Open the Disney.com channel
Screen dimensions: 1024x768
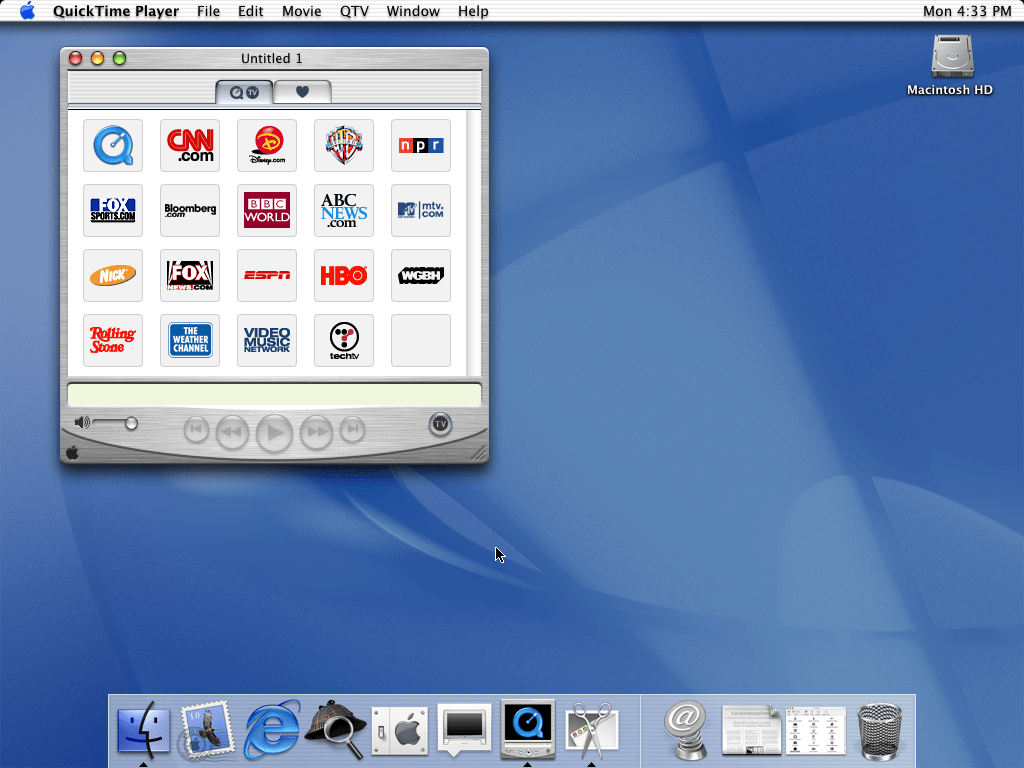pyautogui.click(x=267, y=146)
